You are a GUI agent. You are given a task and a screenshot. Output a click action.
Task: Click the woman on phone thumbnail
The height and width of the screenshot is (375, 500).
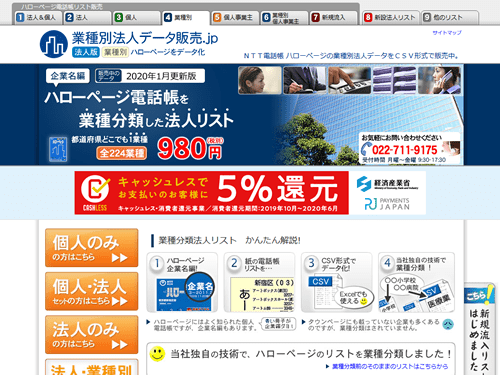(439, 80)
